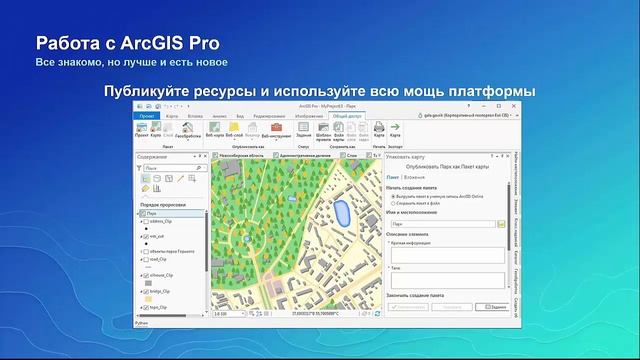
Task: Select List by Editing pencil icon
Action: coord(180,178)
